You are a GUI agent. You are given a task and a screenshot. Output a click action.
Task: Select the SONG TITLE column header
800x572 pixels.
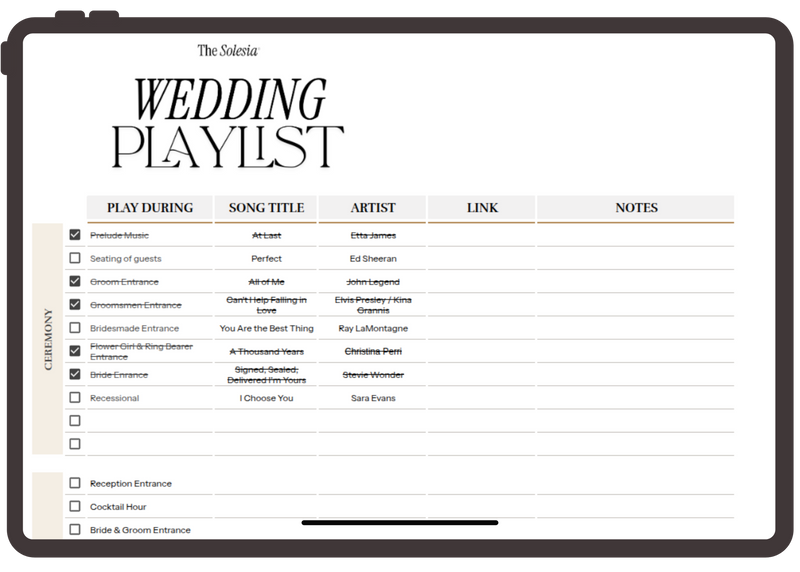coord(265,208)
